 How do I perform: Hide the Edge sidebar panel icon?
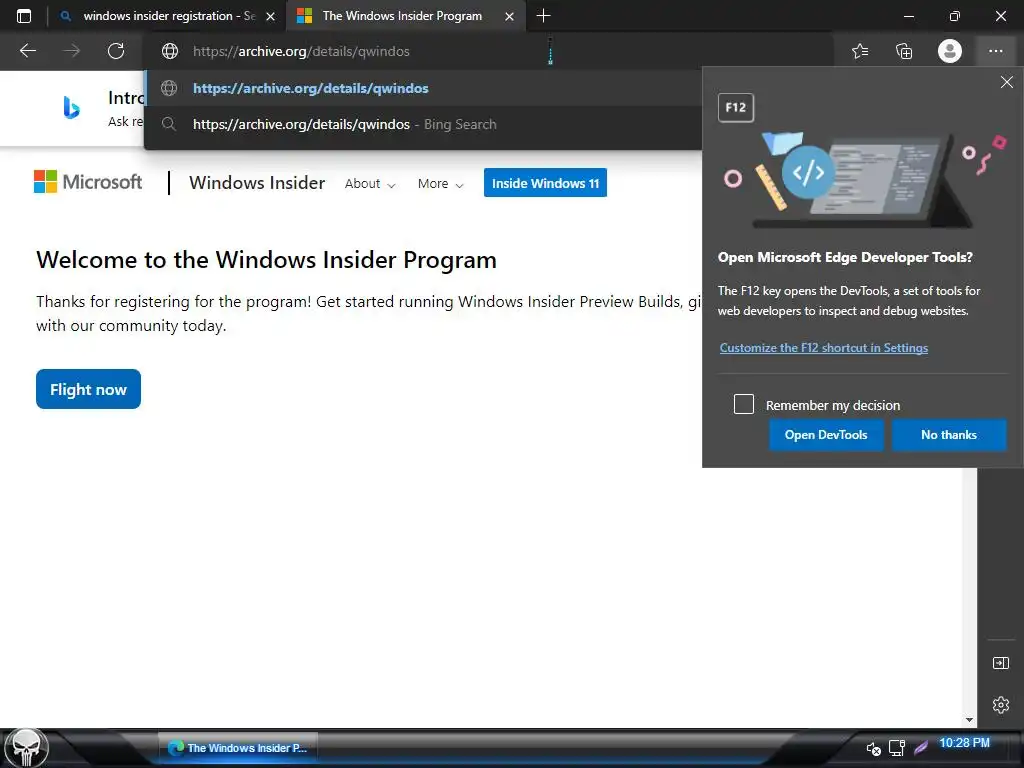click(1000, 663)
